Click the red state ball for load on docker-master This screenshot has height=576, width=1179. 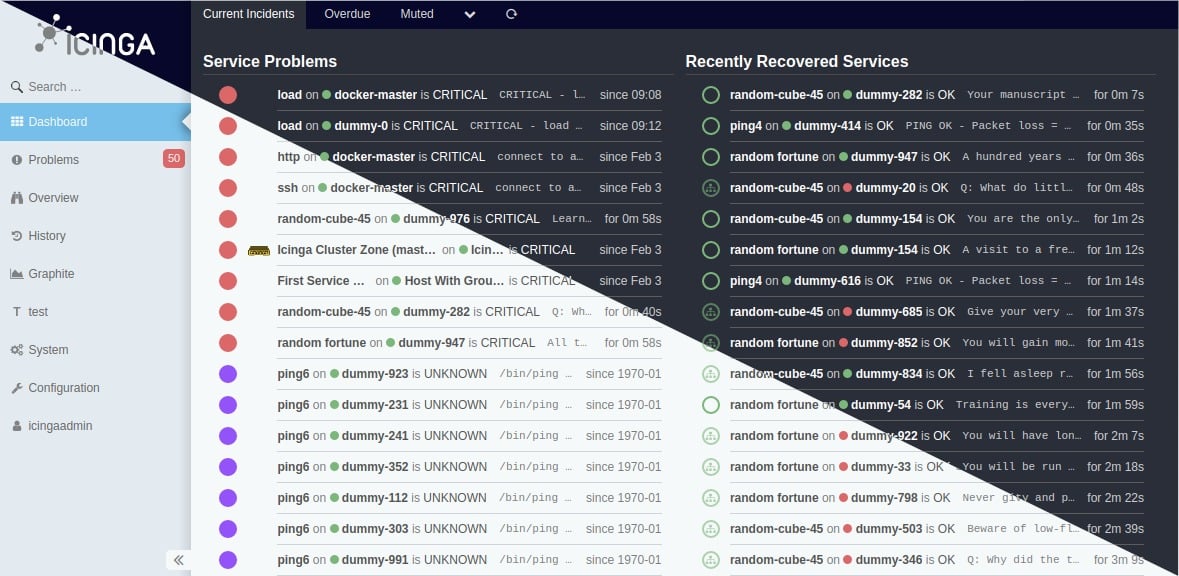(x=228, y=95)
